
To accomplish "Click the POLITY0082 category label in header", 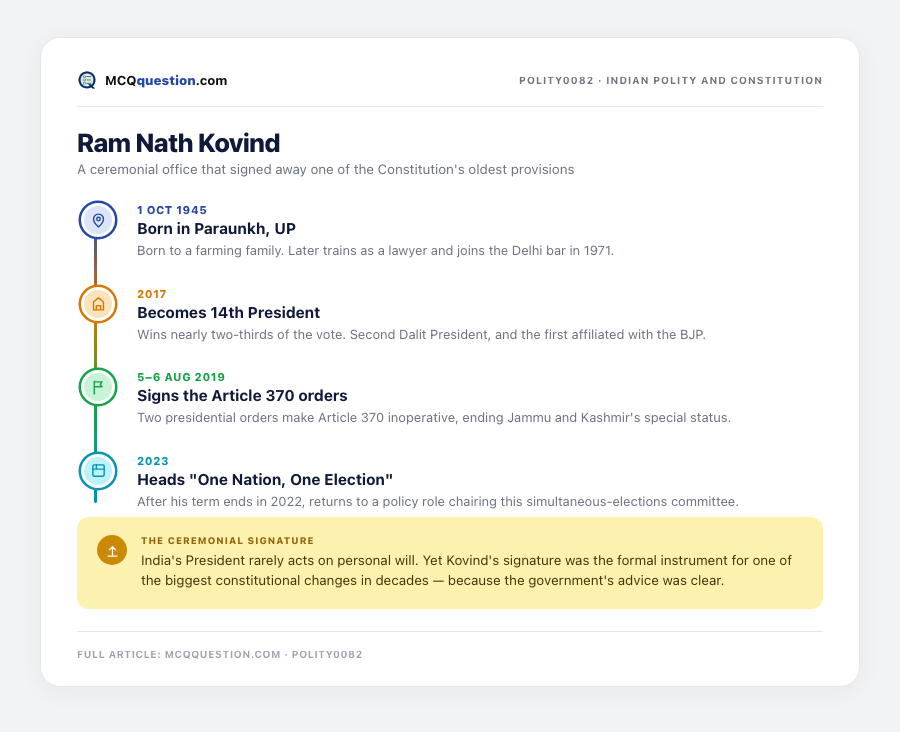I will pyautogui.click(x=670, y=80).
